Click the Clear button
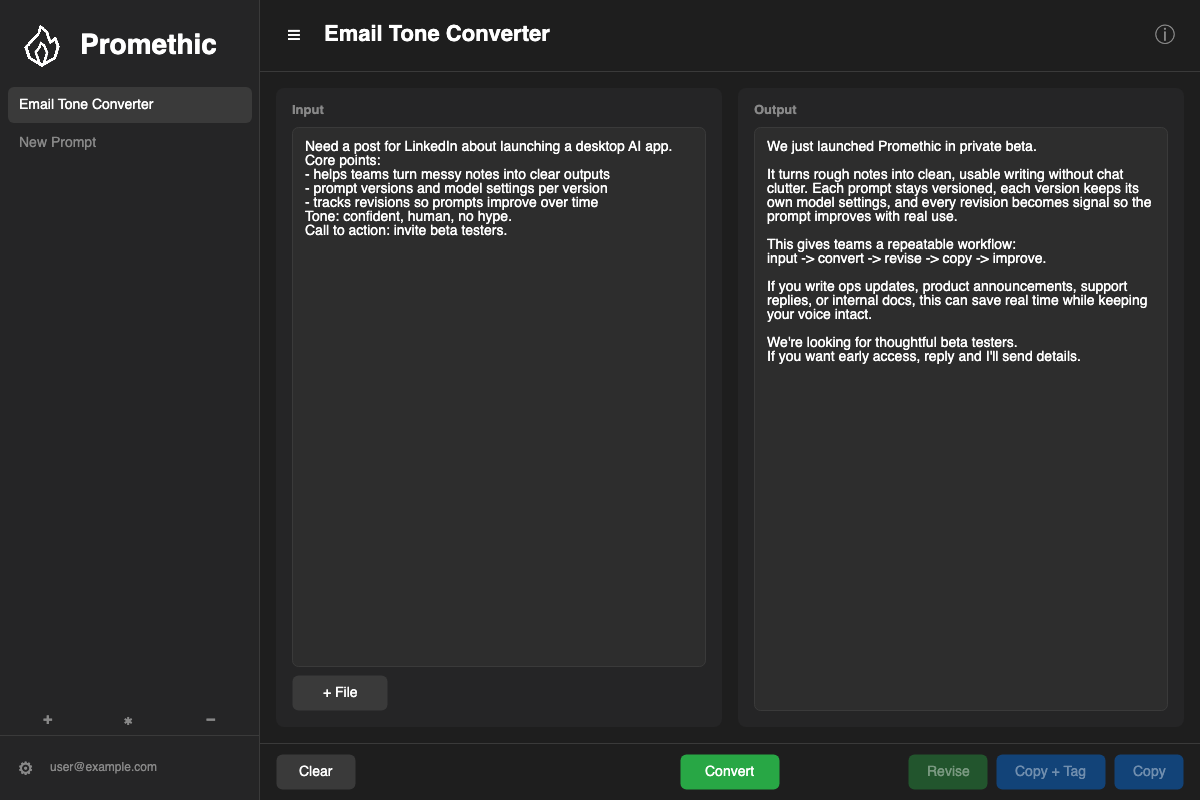The height and width of the screenshot is (800, 1200). pos(315,771)
